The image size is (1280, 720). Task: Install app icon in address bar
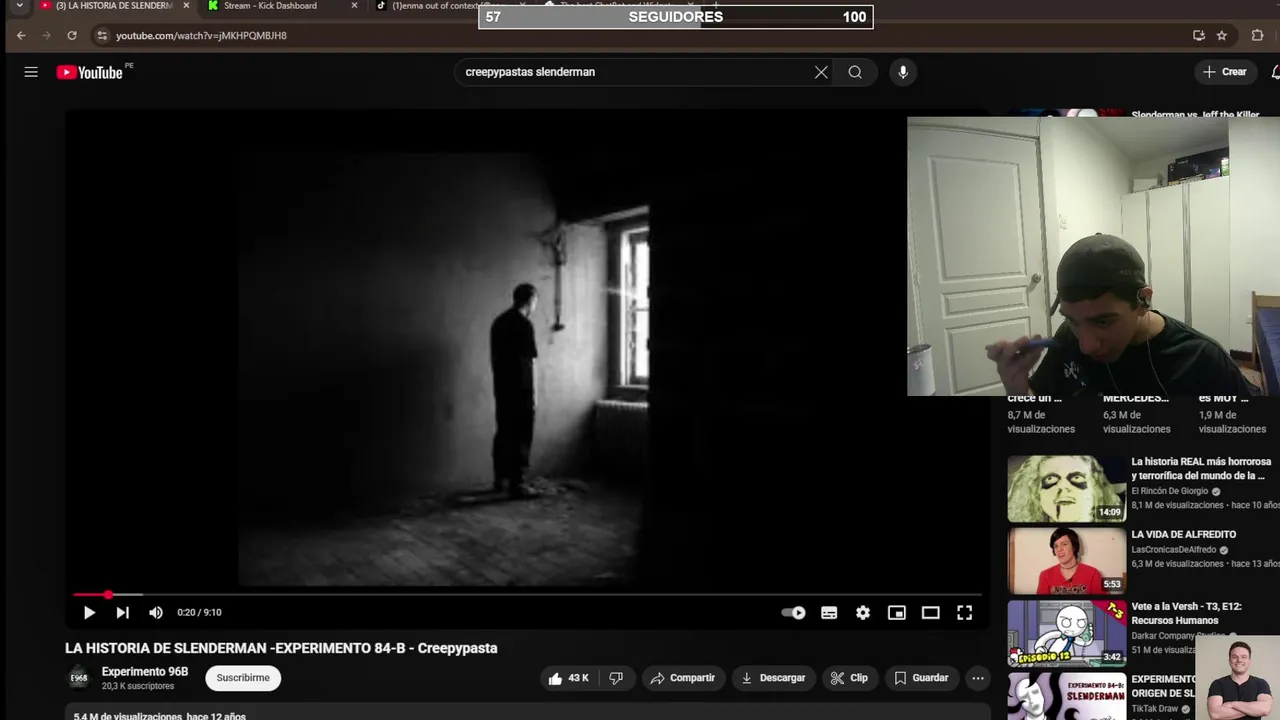click(1199, 35)
